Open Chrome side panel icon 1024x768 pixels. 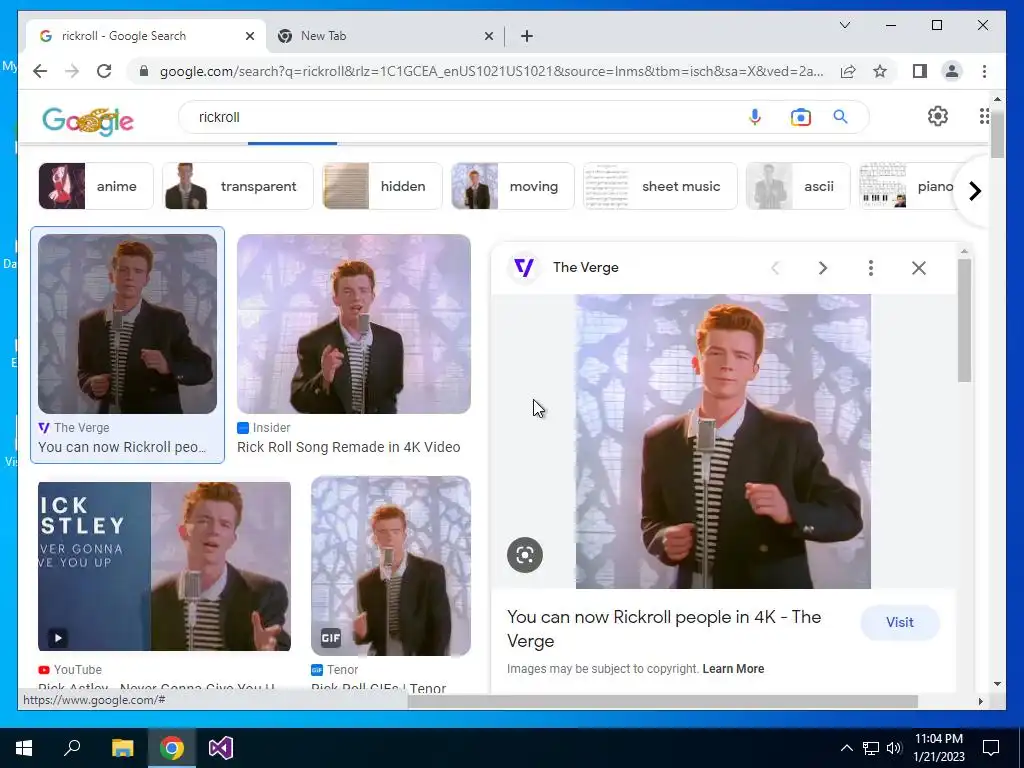920,71
